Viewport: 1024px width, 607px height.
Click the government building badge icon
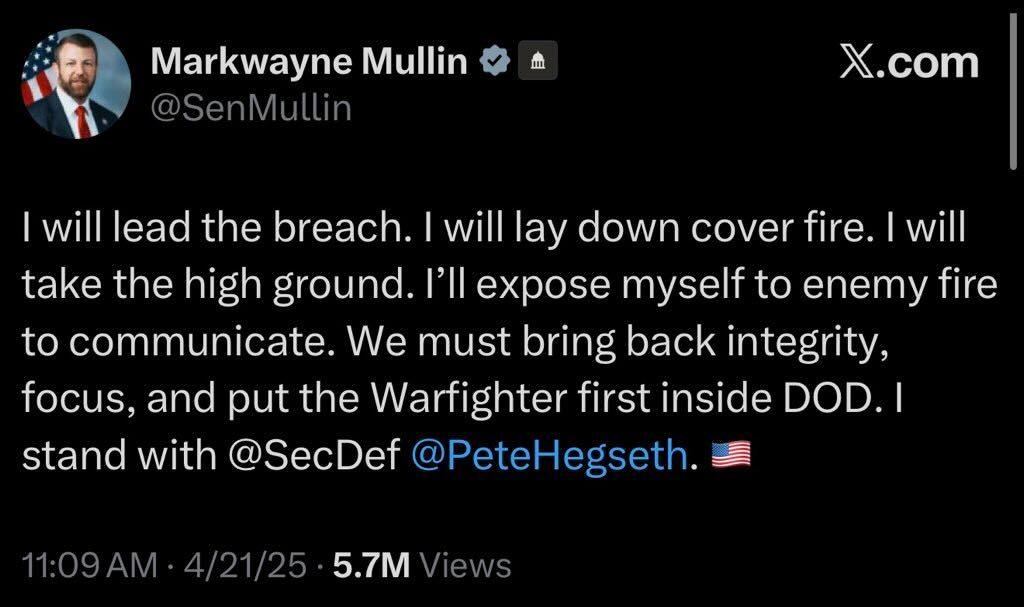tap(536, 63)
